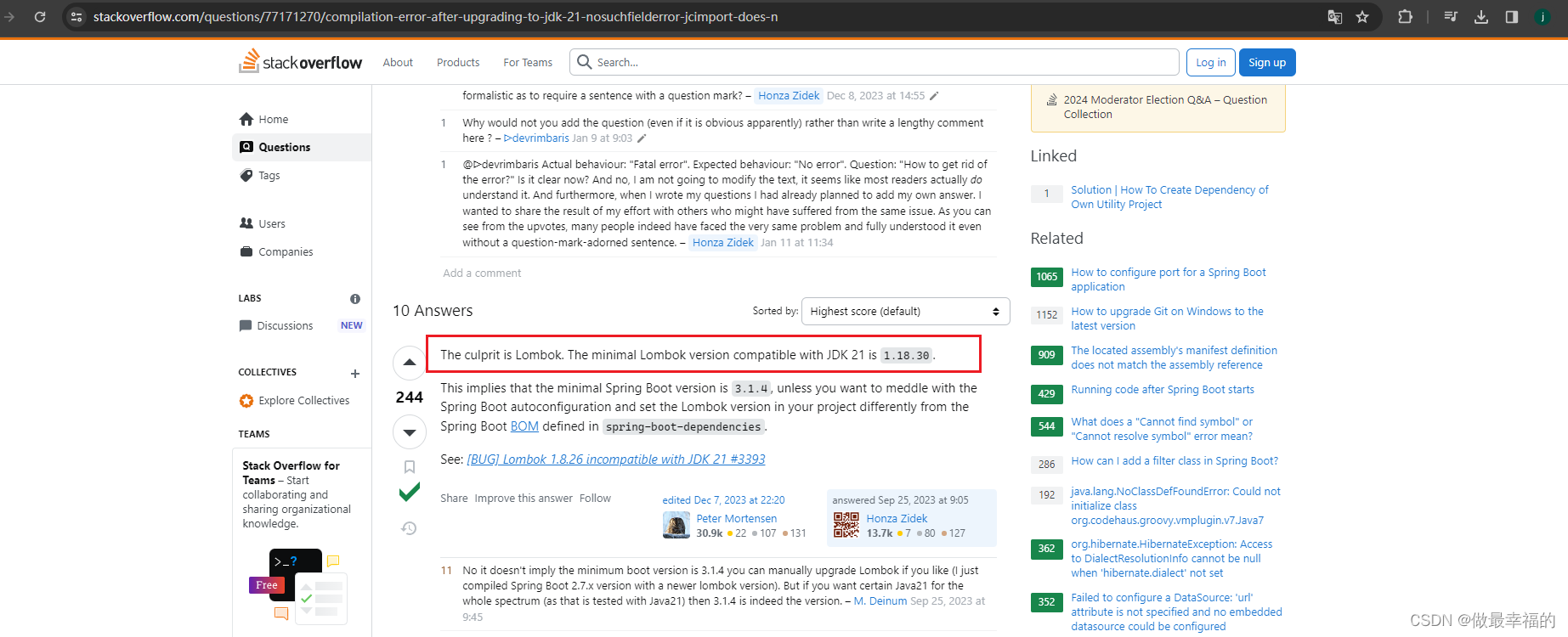The width and height of the screenshot is (1568, 637).
Task: Open 2024 Moderator Election Q&A link
Action: coord(1165,107)
